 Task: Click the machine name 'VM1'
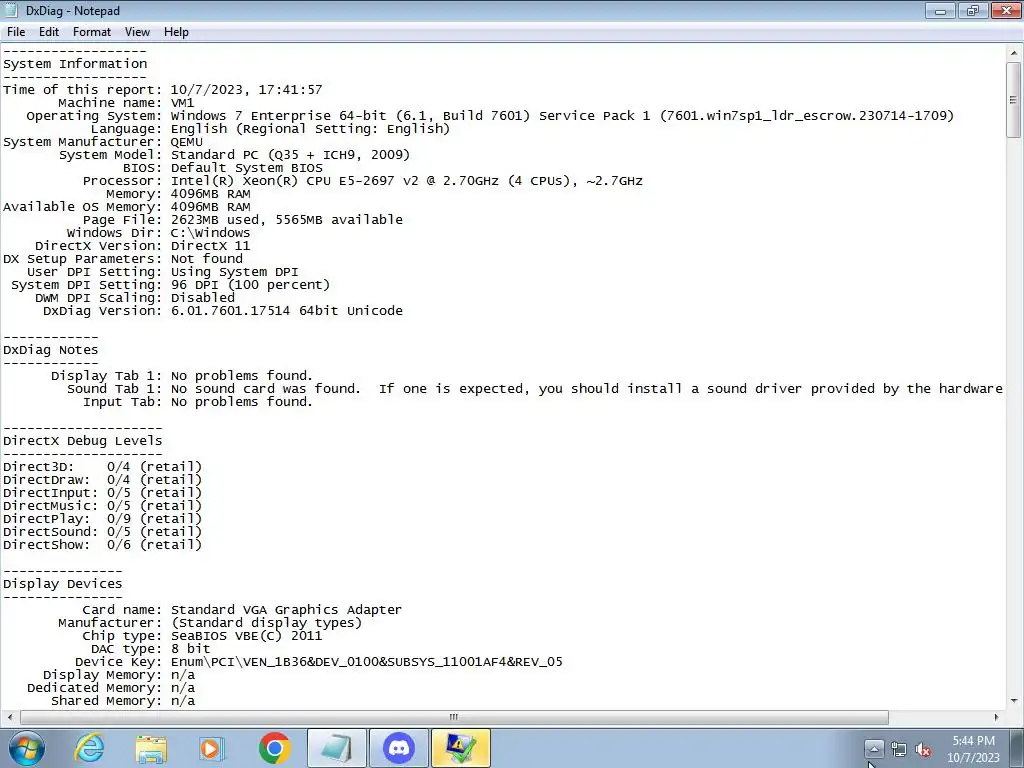pyautogui.click(x=182, y=103)
